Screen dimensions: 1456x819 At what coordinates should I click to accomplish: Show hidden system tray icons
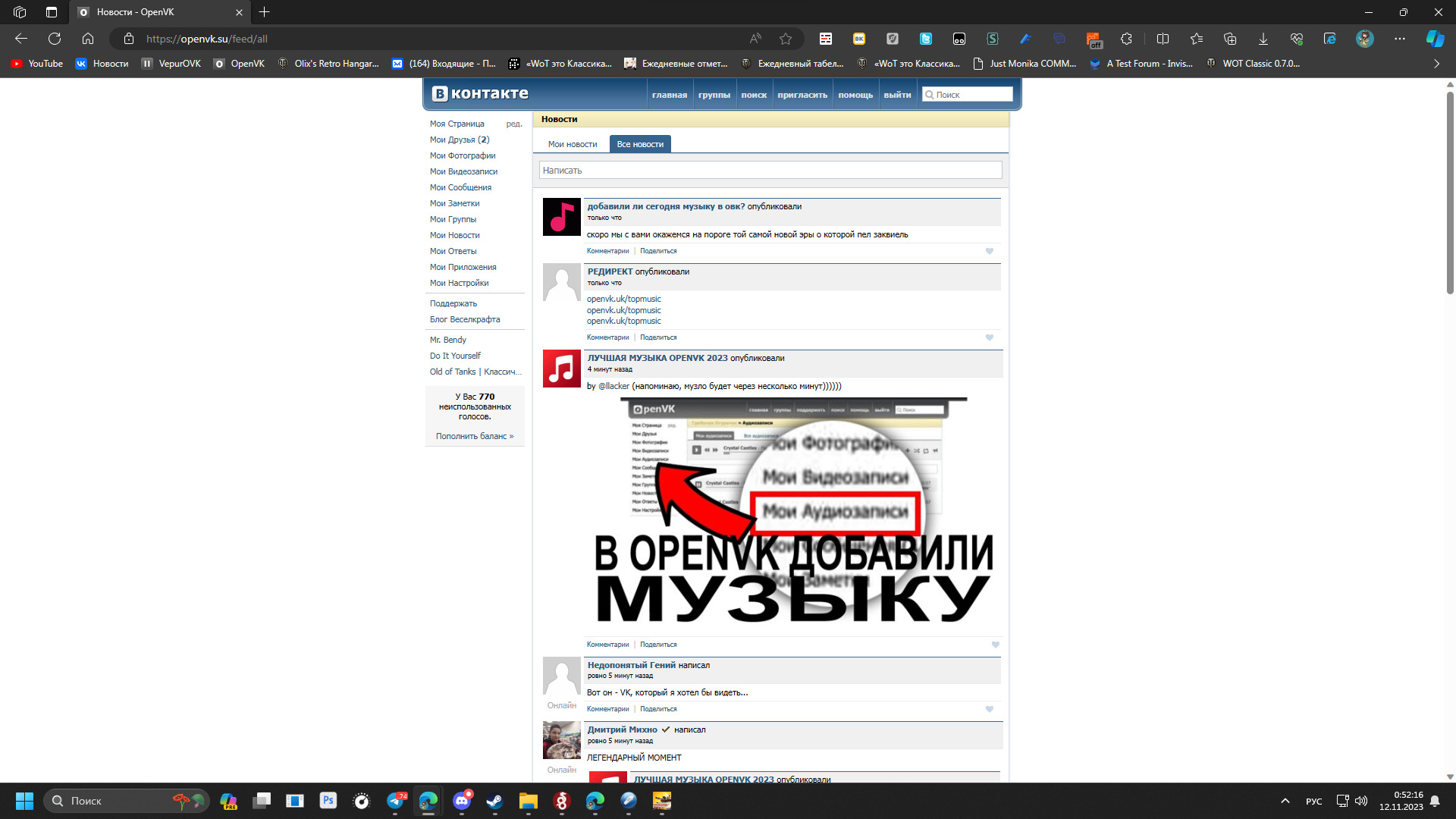(x=1285, y=801)
